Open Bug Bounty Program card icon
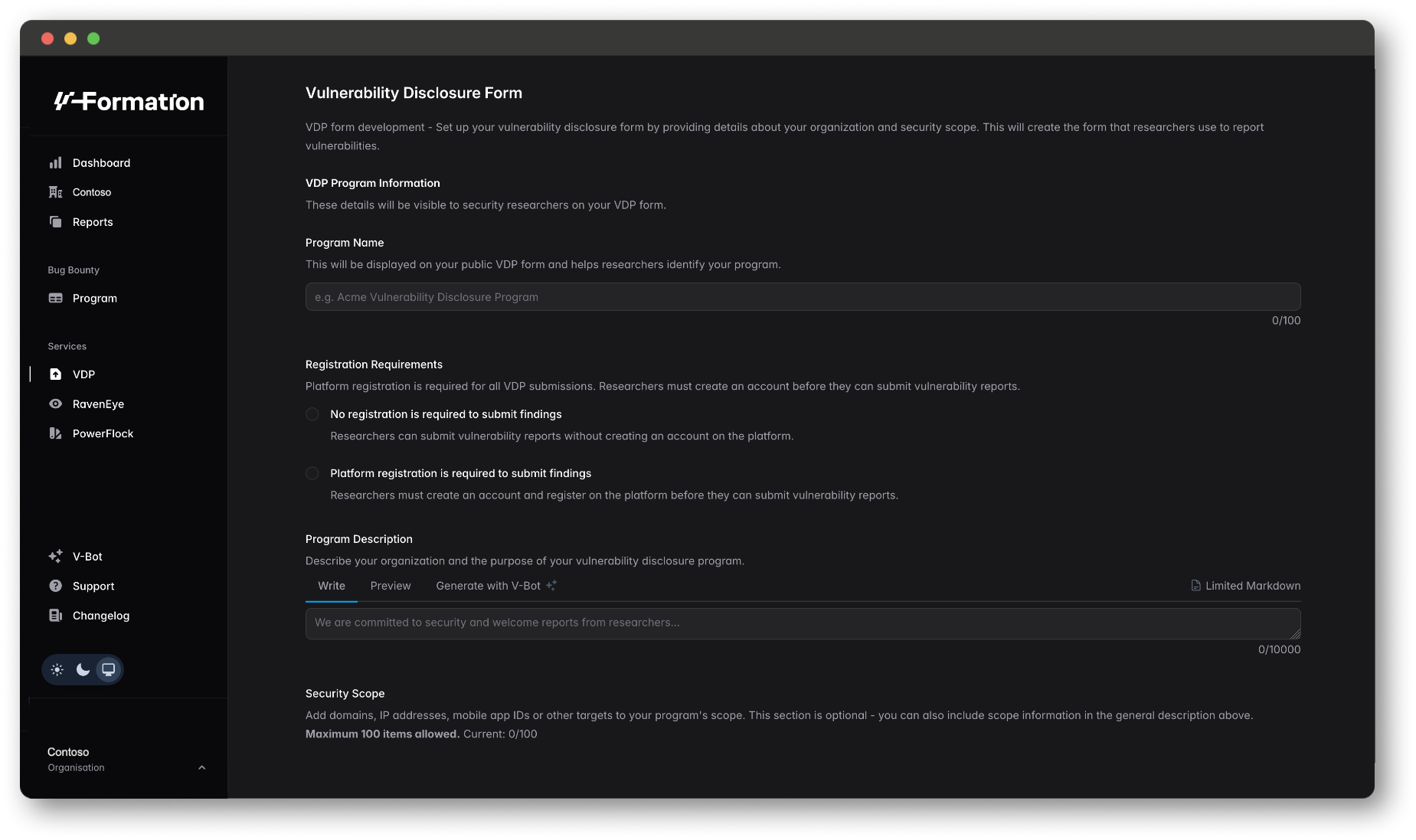 coord(55,299)
